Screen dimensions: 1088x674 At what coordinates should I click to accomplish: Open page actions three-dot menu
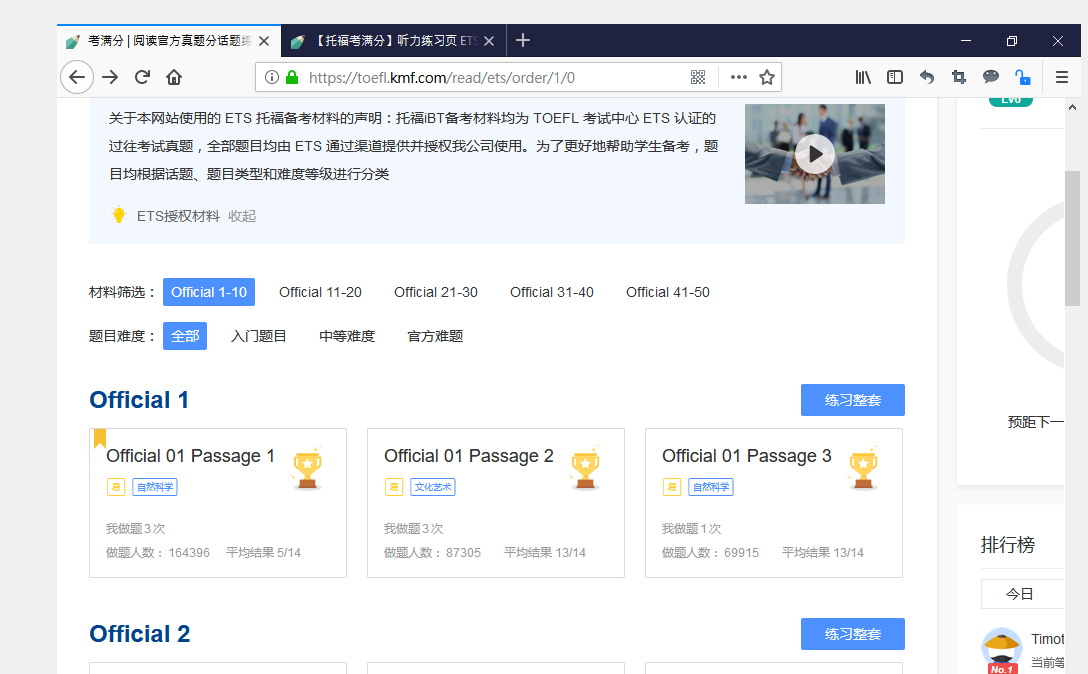738,77
